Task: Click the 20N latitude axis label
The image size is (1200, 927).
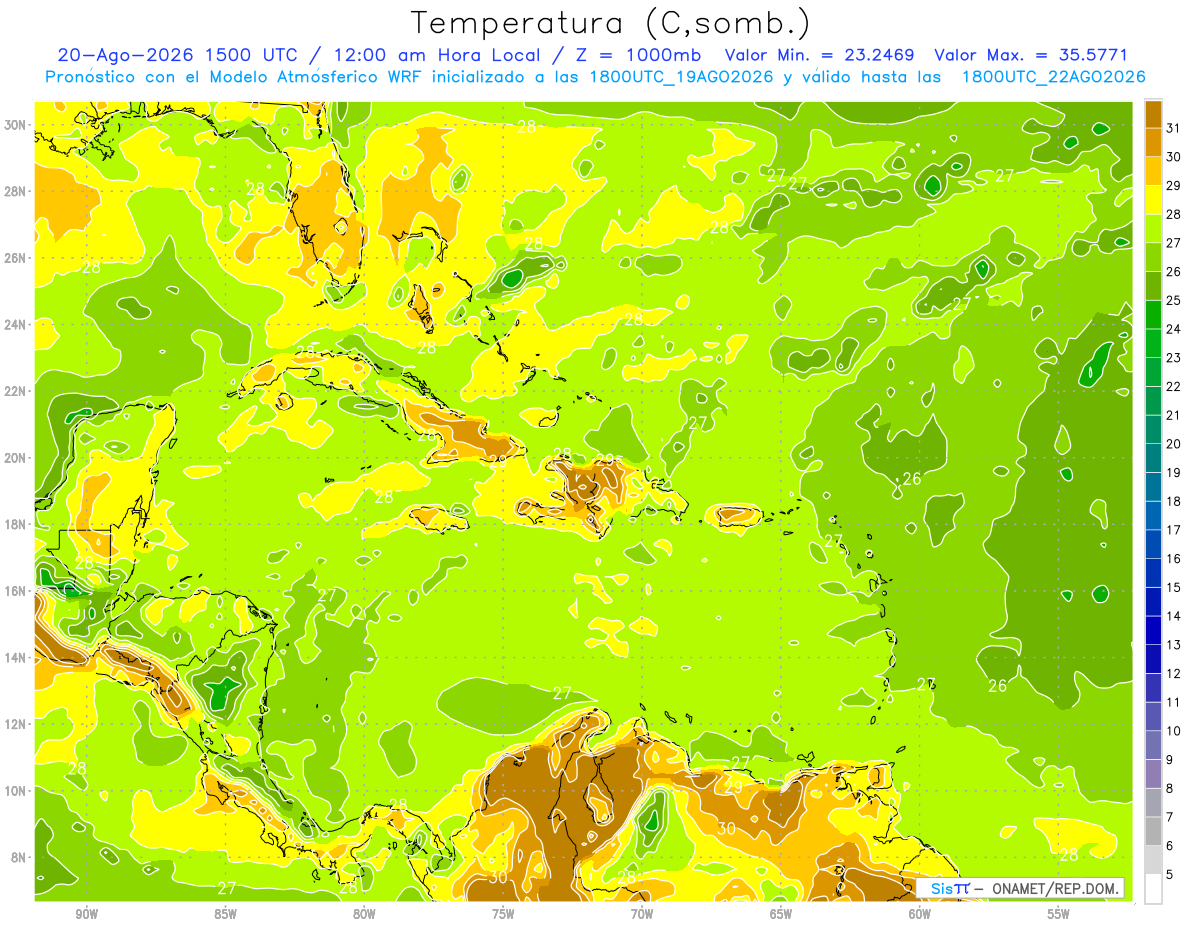Action: tap(16, 458)
